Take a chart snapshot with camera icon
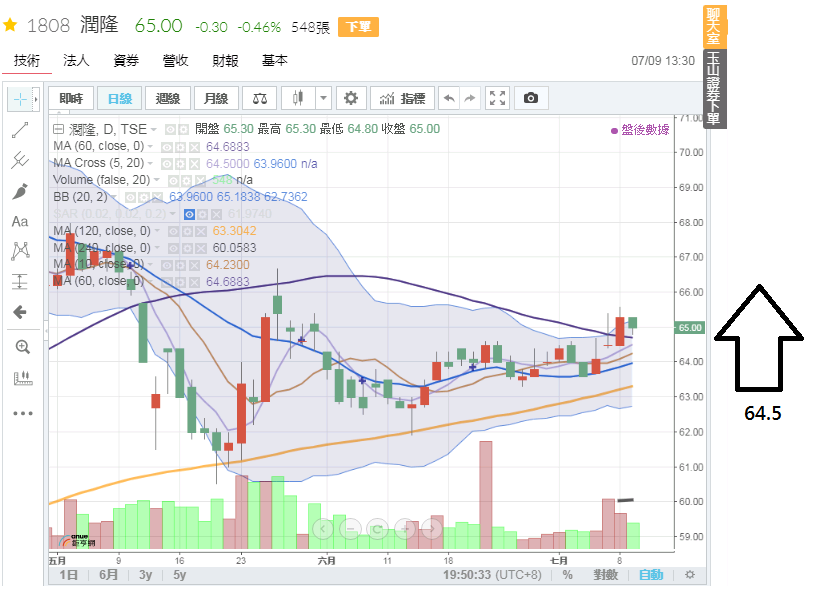 pyautogui.click(x=530, y=98)
